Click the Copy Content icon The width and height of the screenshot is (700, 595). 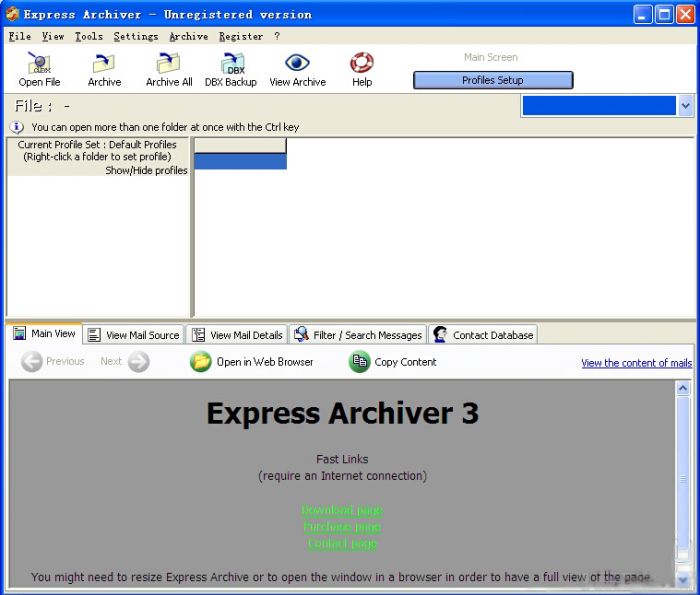pos(359,362)
